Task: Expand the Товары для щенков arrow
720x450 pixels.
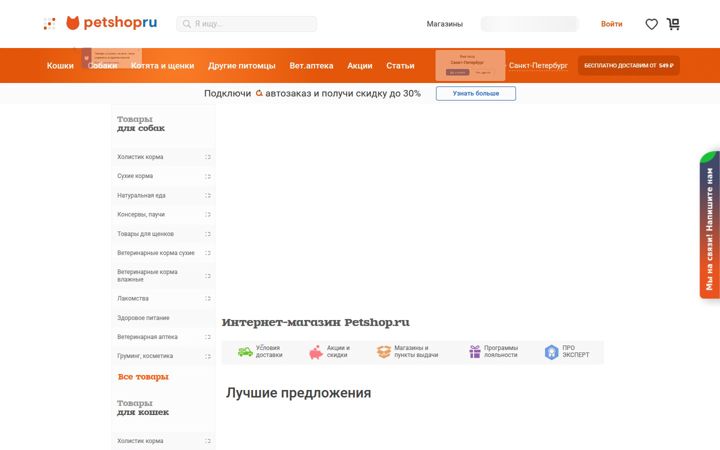Action: click(x=208, y=234)
